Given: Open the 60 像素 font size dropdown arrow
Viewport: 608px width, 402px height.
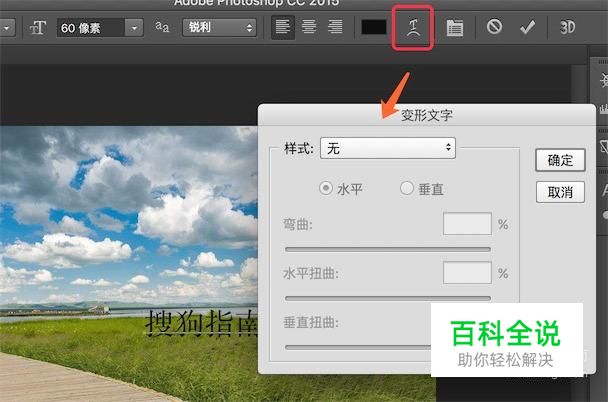Looking at the screenshot, I should (134, 28).
